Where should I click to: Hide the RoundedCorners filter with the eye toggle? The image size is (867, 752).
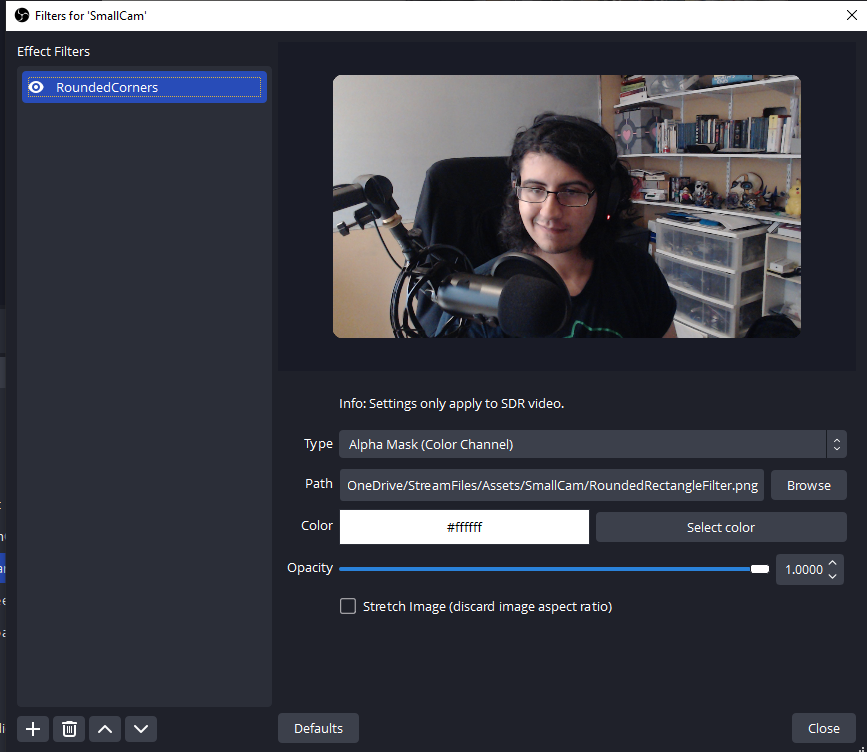click(x=36, y=87)
